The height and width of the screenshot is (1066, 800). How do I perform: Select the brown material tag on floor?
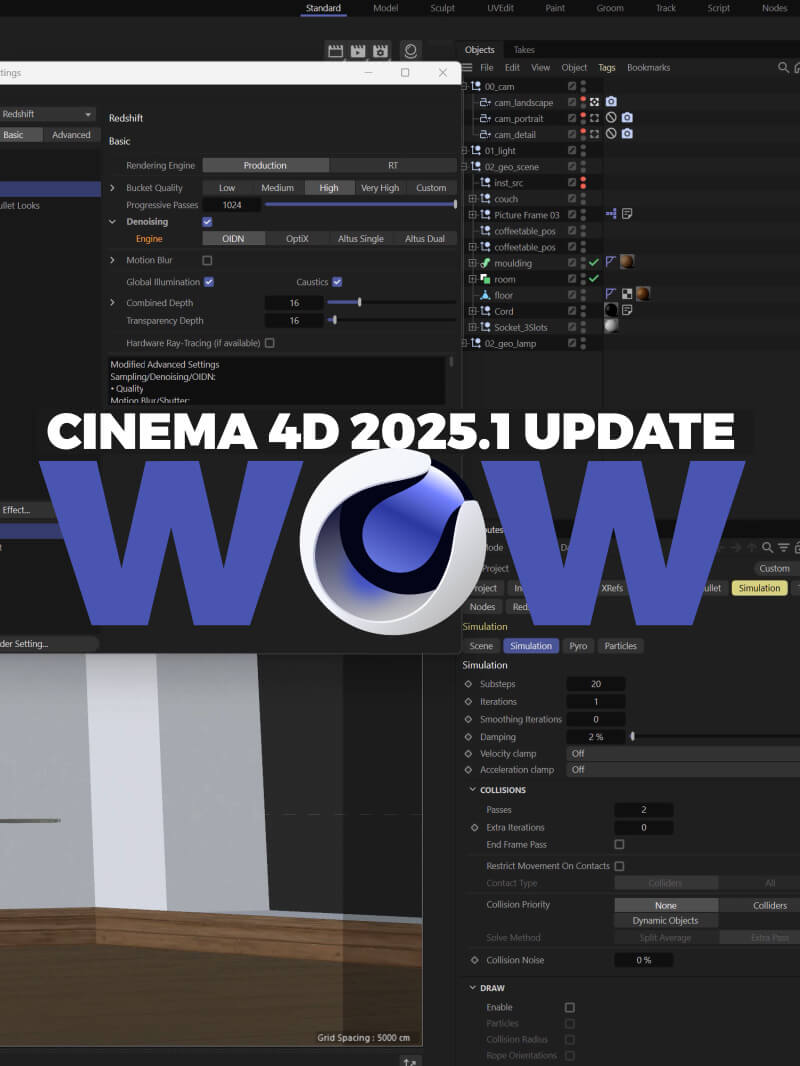click(642, 294)
